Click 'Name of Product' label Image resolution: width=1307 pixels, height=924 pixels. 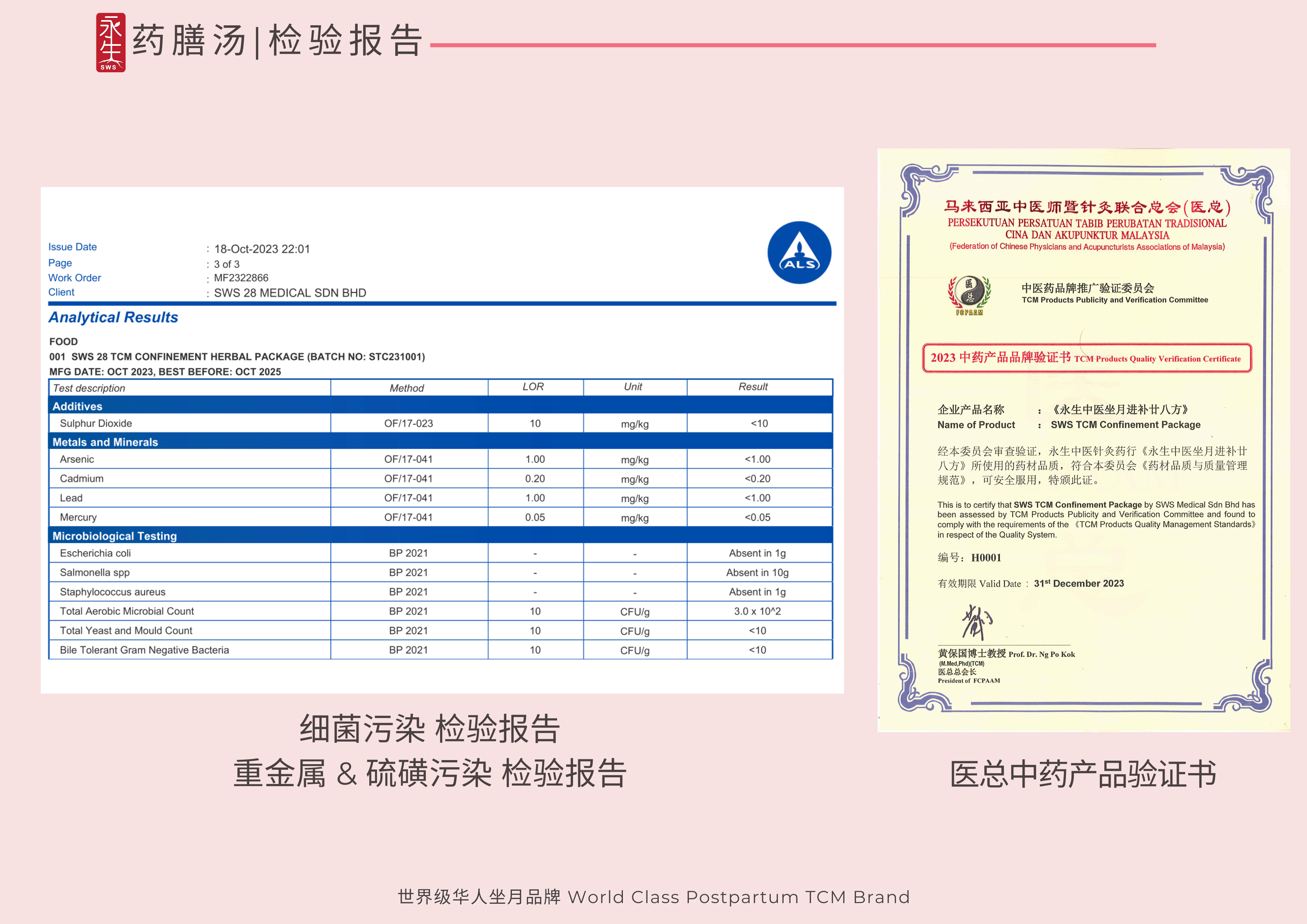click(x=976, y=425)
